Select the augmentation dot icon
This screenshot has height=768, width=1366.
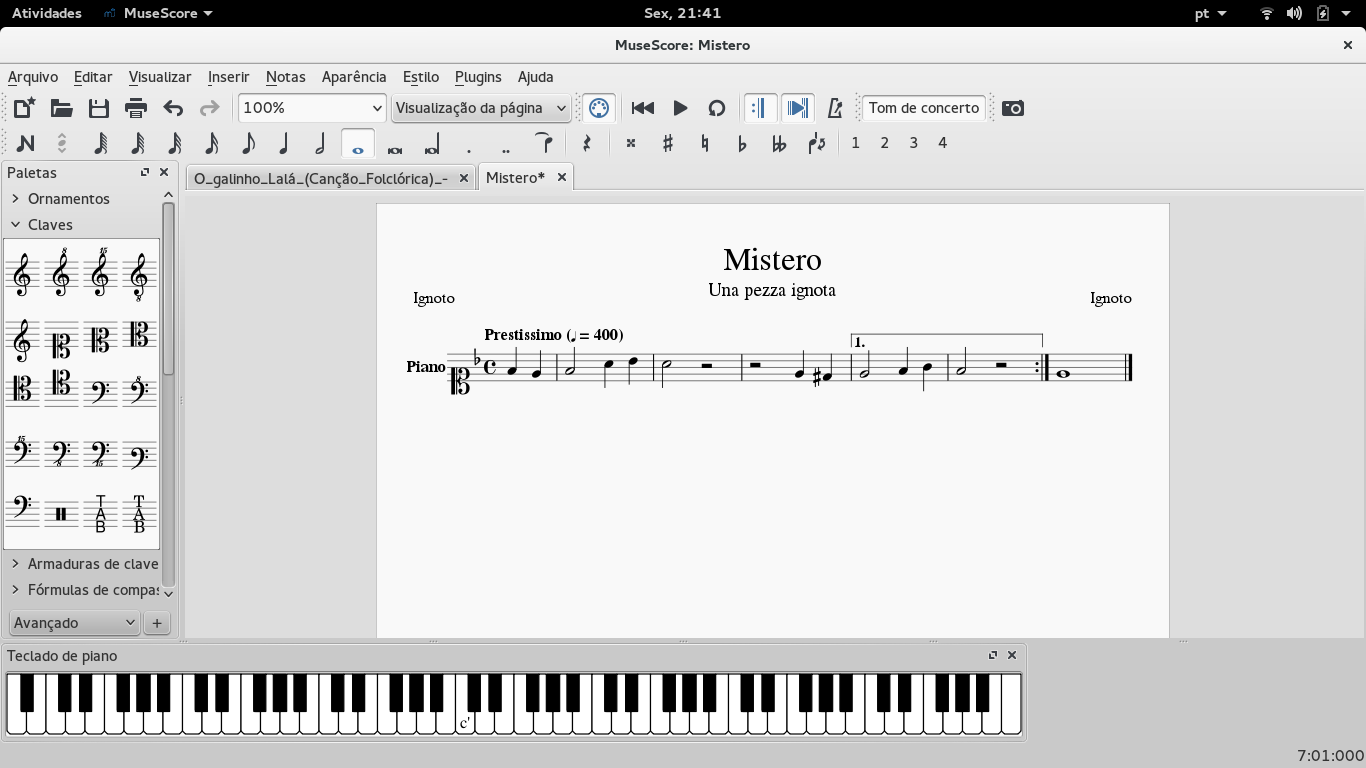467,145
